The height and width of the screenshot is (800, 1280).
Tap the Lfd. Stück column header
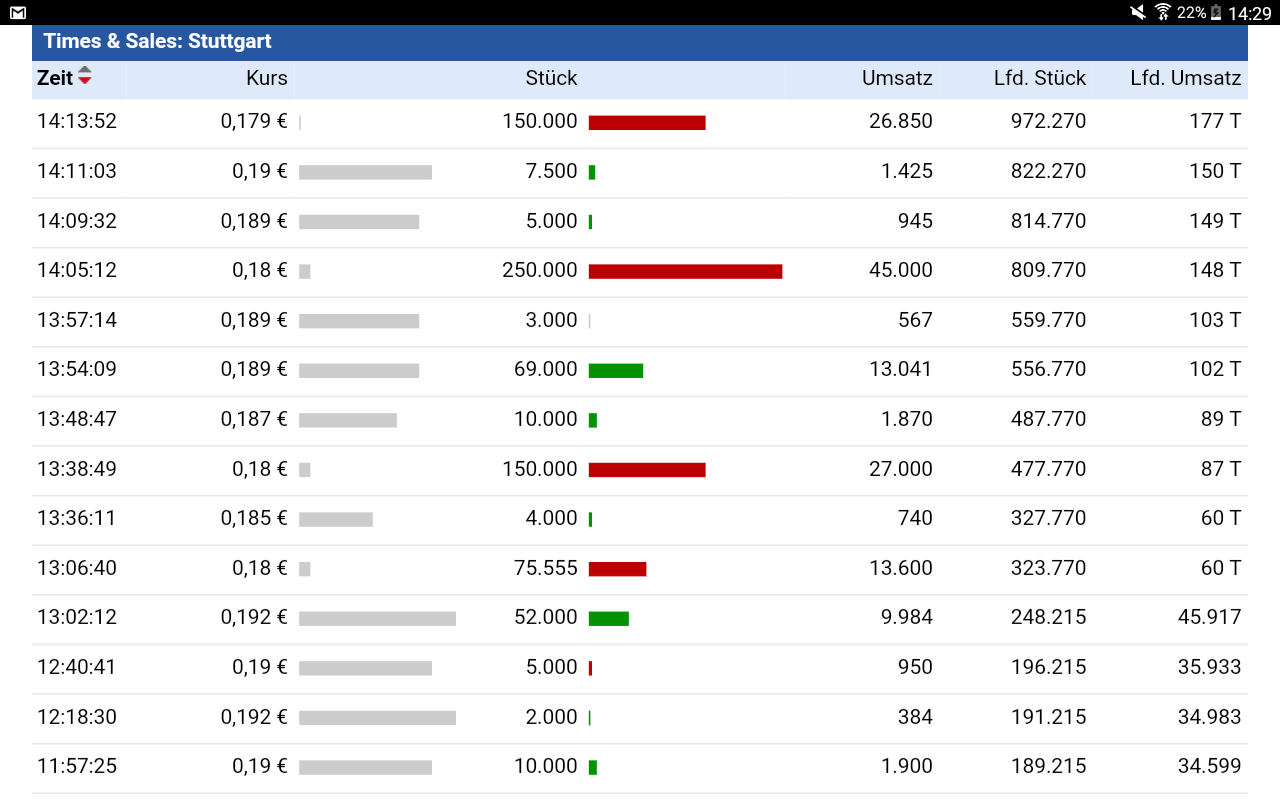pyautogui.click(x=1040, y=78)
